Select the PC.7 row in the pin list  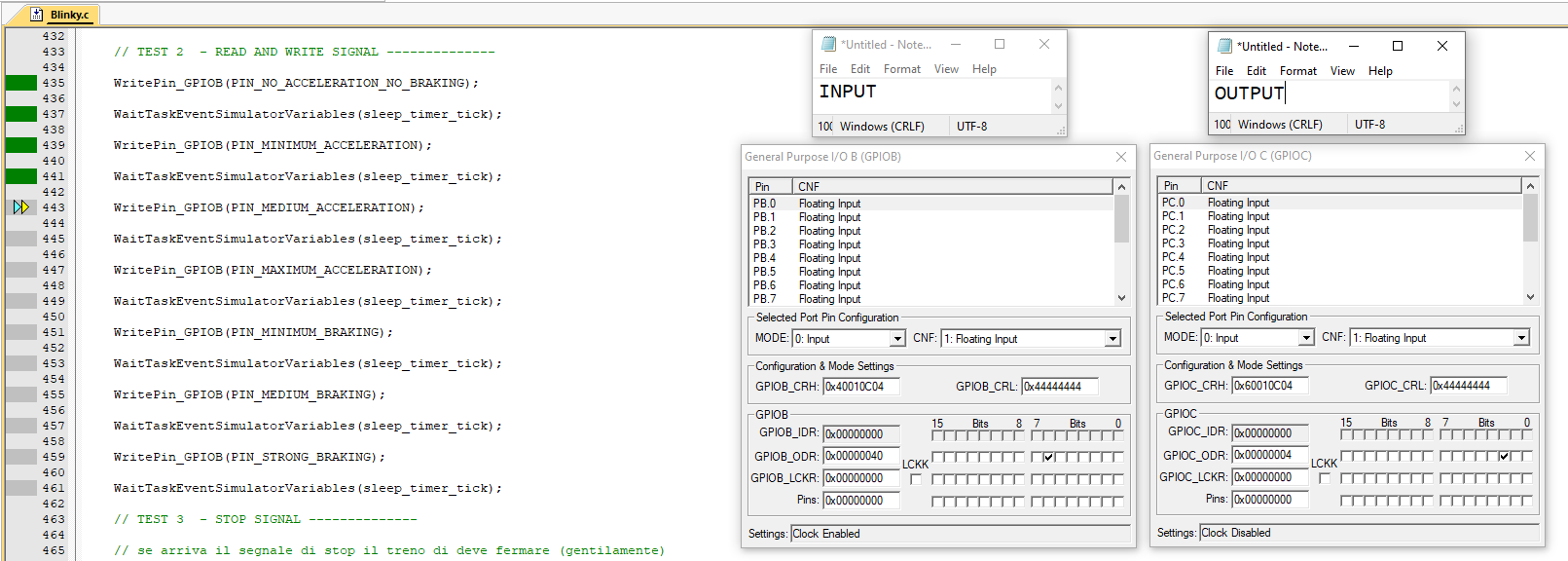[1340, 298]
